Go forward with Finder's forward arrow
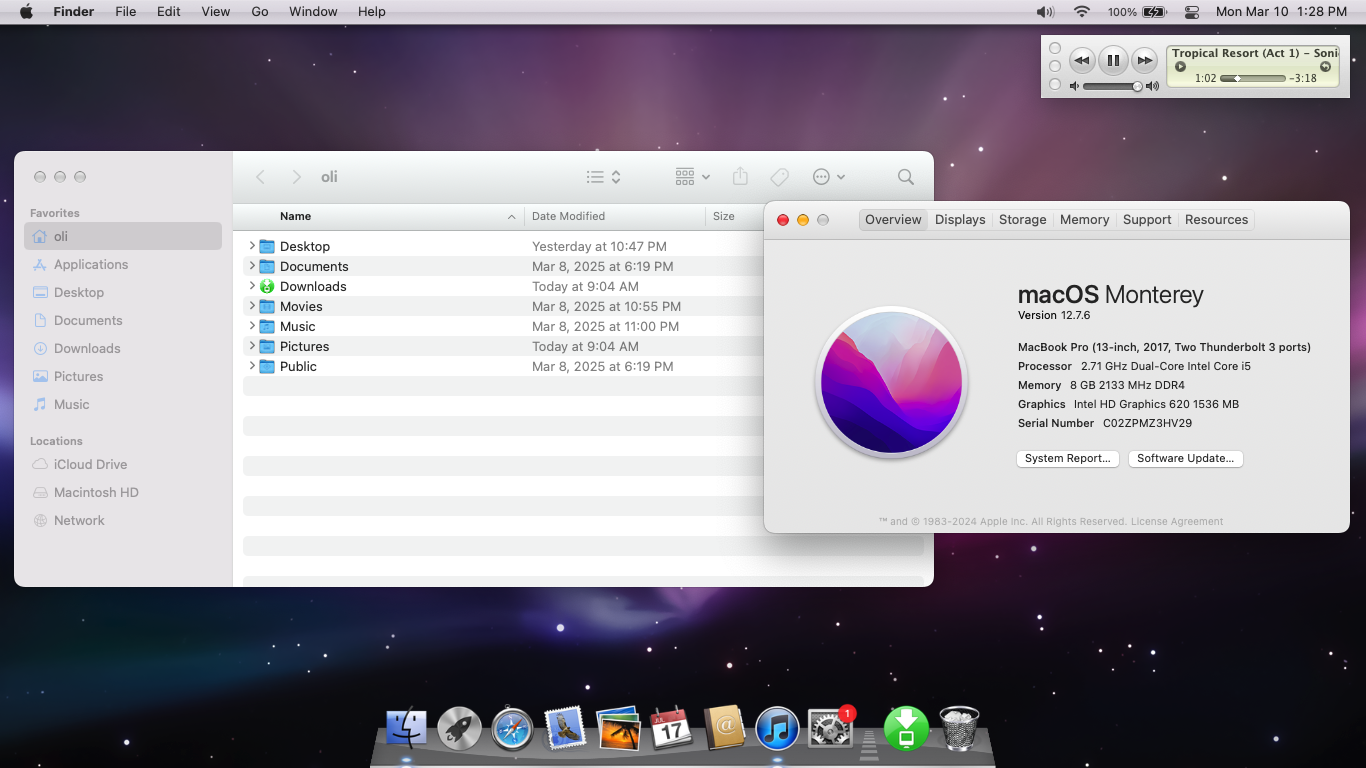The image size is (1366, 768). click(296, 177)
